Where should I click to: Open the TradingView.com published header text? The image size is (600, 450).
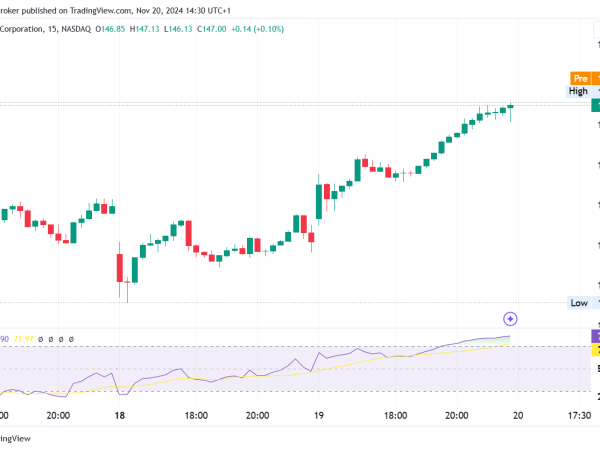(x=115, y=11)
